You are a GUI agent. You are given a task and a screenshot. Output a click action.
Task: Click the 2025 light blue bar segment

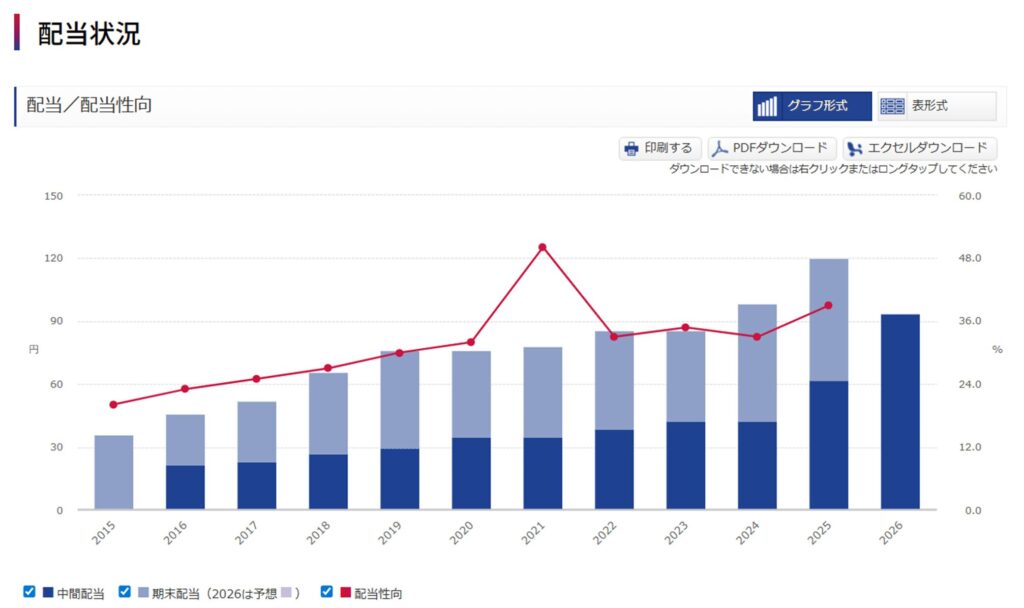point(828,320)
